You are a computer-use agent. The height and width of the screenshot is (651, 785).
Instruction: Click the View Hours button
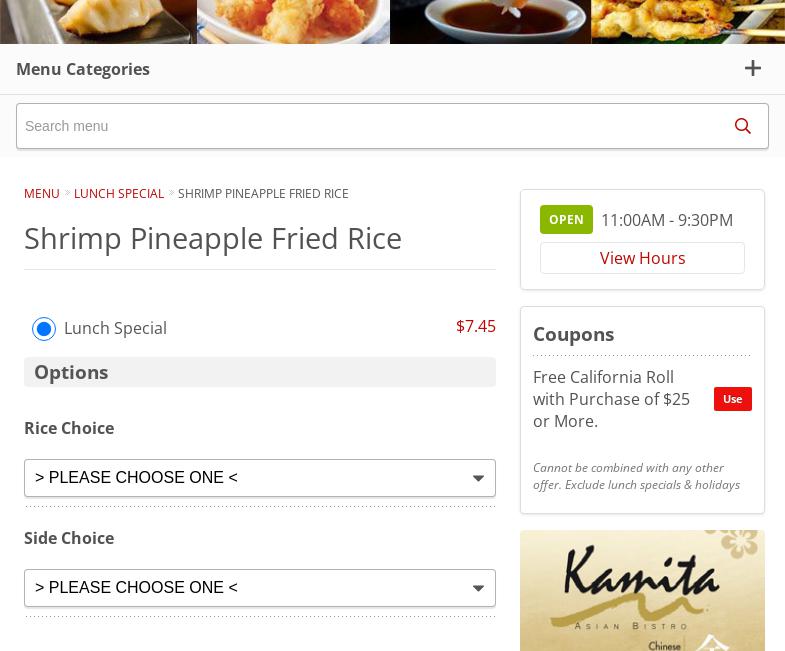(642, 258)
